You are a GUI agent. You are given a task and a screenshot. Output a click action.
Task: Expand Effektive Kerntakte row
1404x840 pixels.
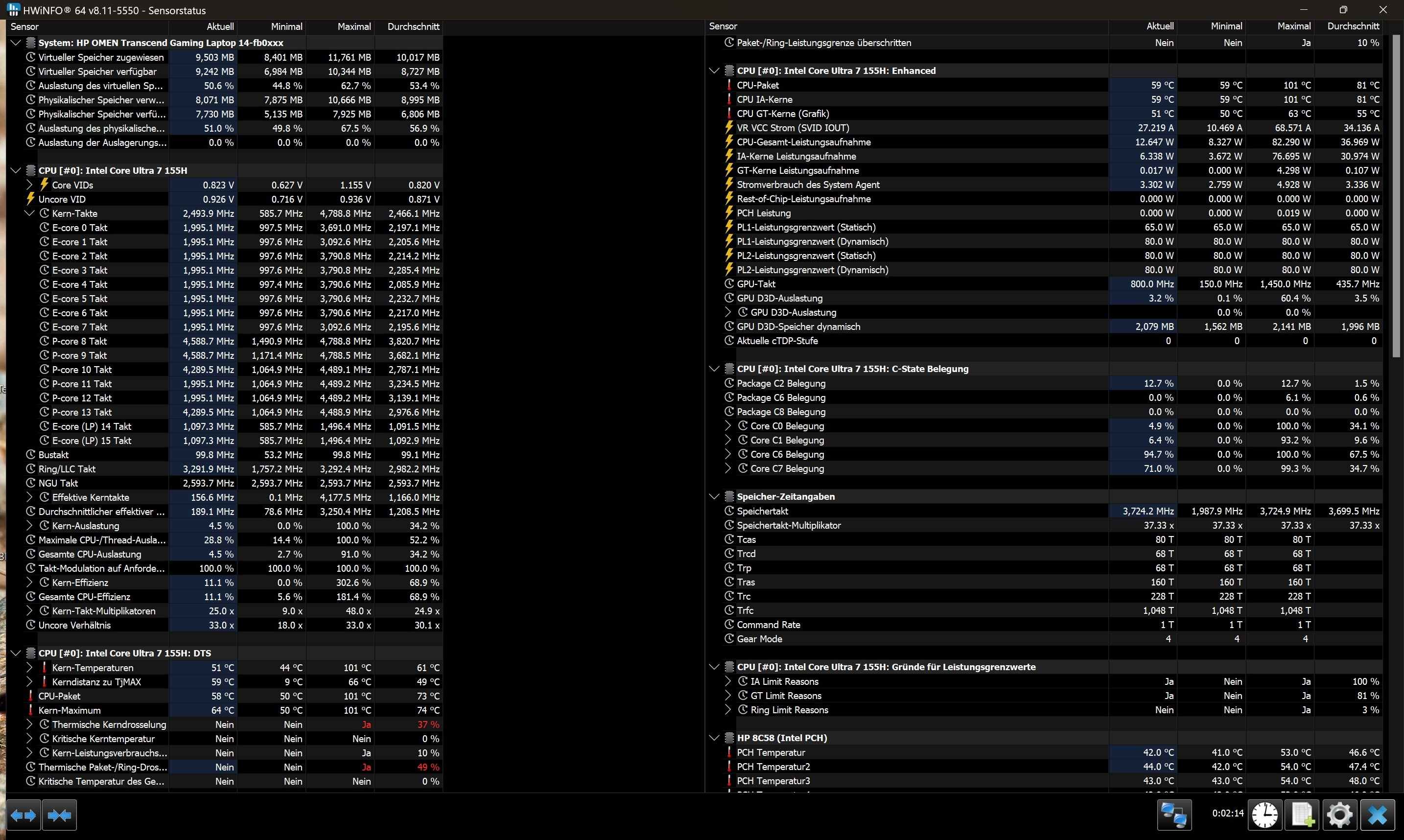[29, 497]
